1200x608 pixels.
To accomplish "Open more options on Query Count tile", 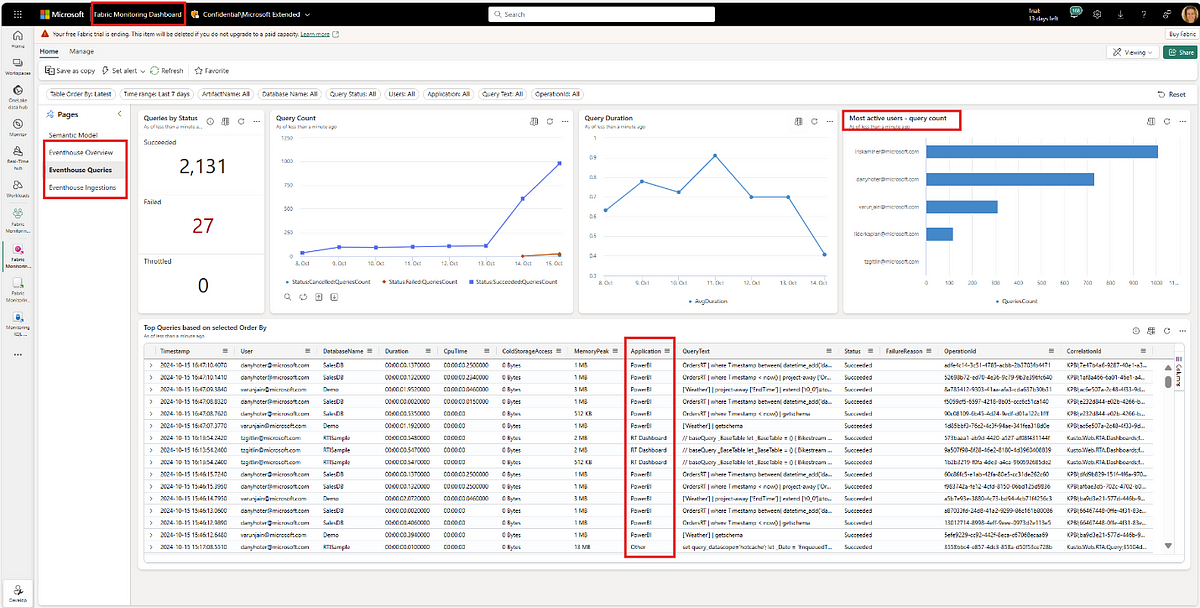I will tap(566, 121).
